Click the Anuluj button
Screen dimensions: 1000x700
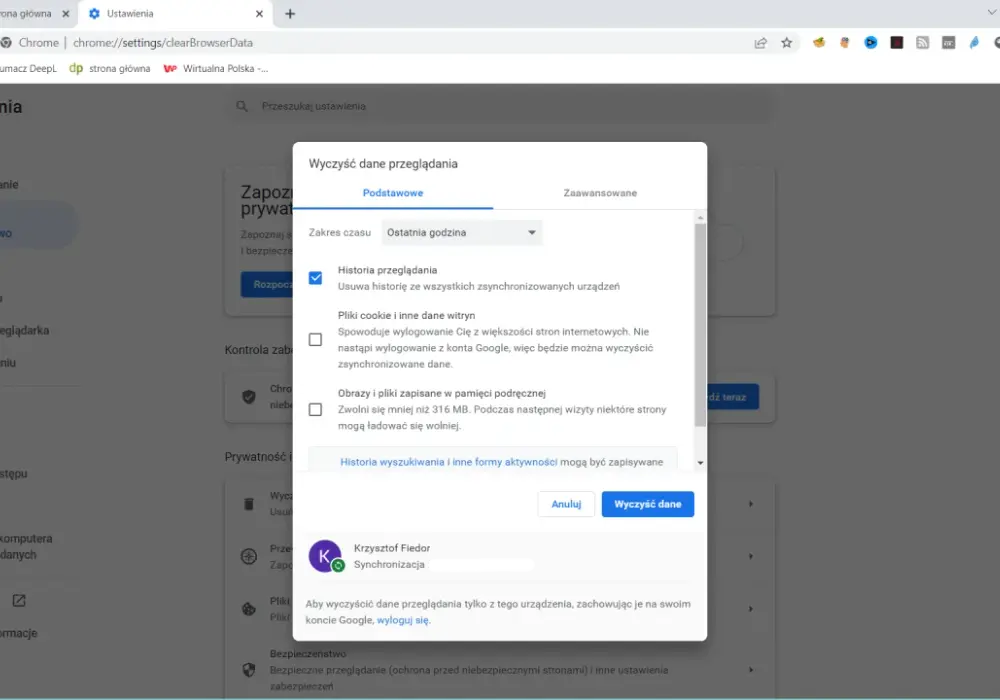(x=566, y=504)
